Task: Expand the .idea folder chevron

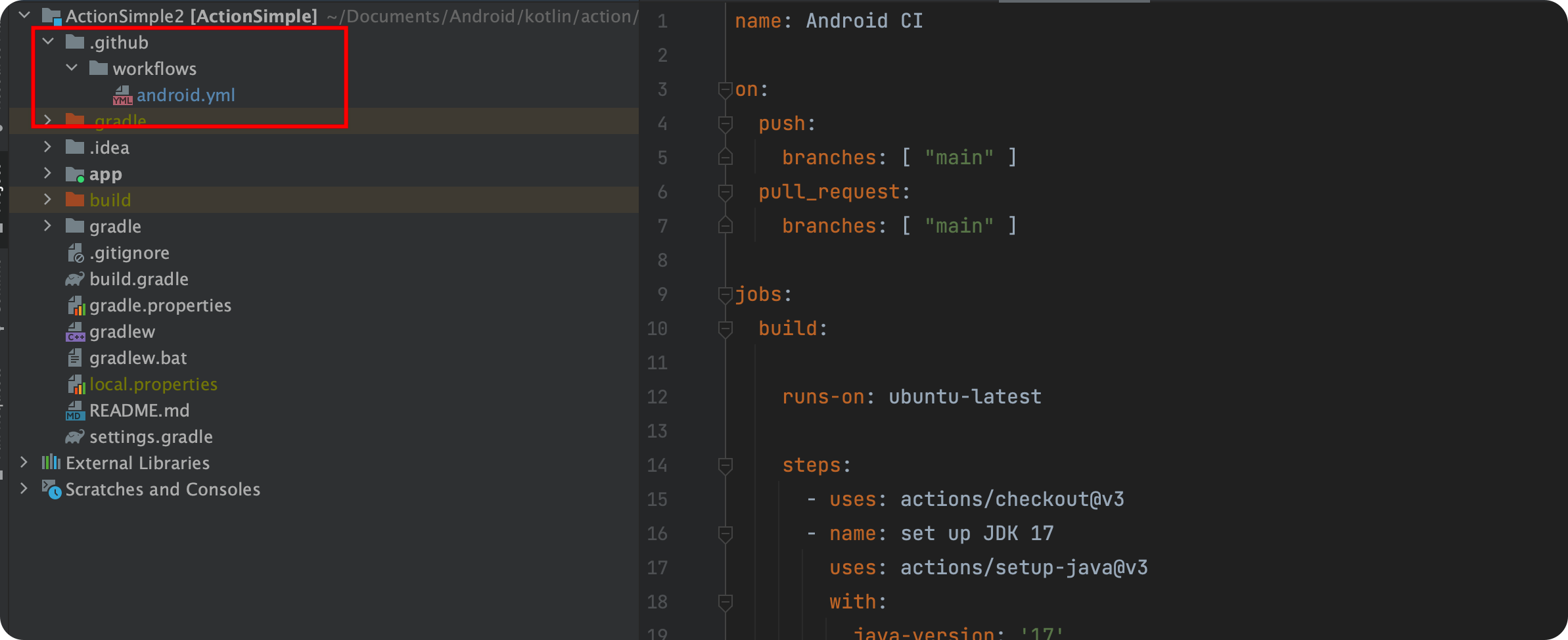Action: pyautogui.click(x=47, y=147)
